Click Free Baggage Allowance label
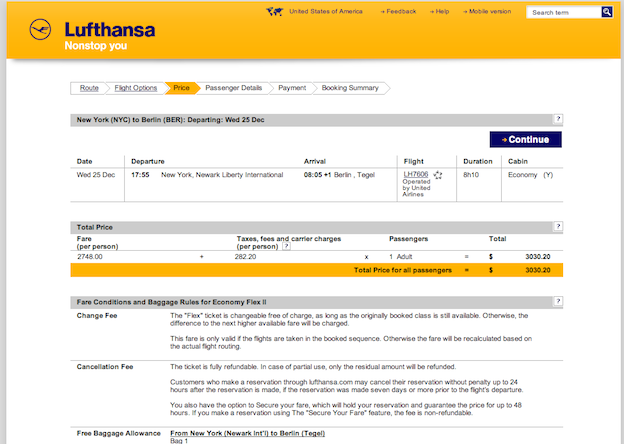 tap(119, 433)
